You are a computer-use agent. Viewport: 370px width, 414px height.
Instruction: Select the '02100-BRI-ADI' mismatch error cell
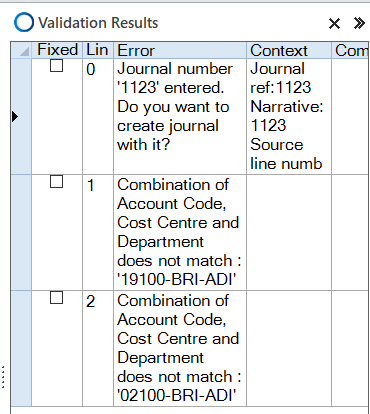pyautogui.click(x=180, y=348)
